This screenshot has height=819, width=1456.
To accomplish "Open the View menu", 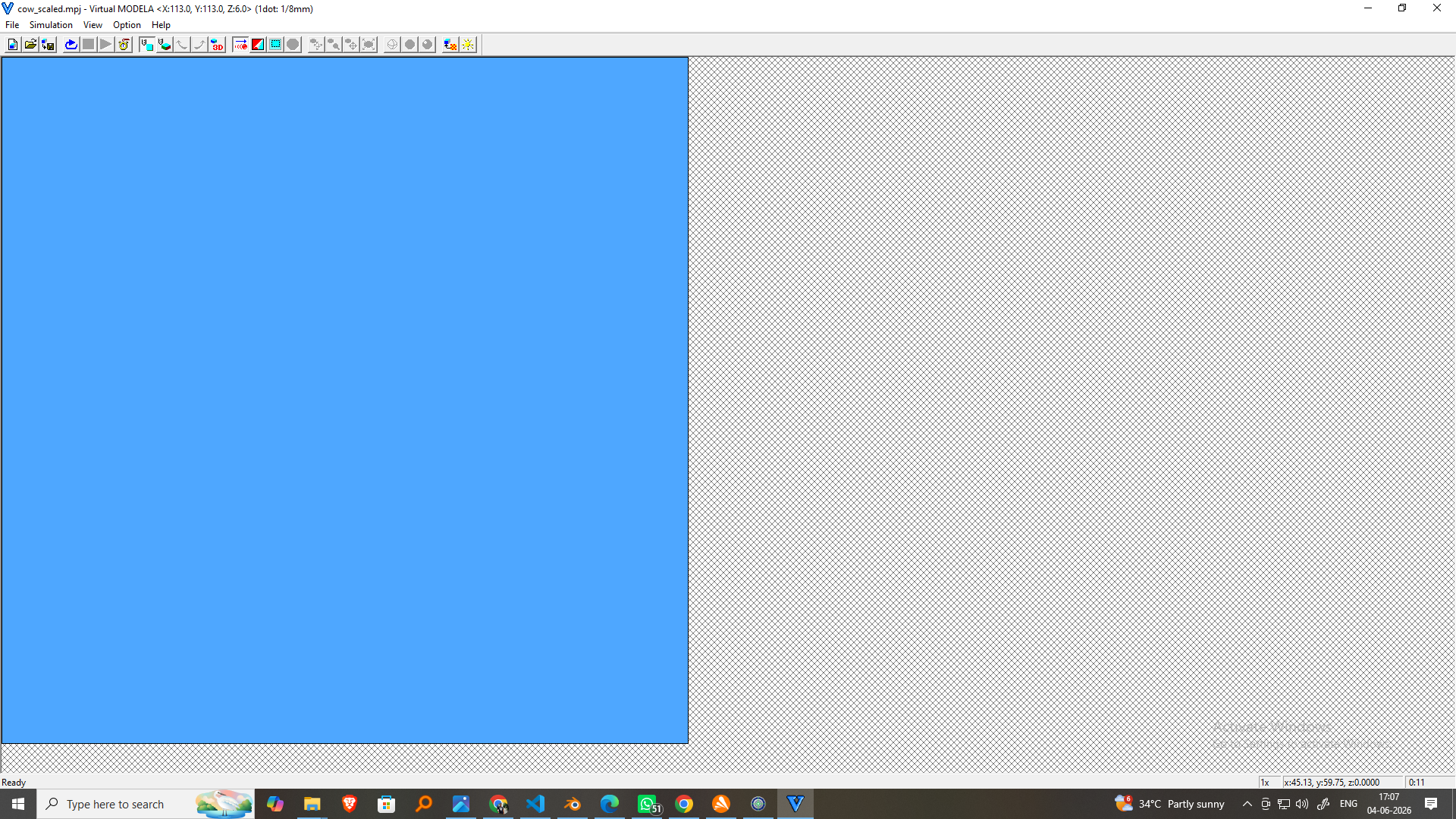I will (93, 25).
